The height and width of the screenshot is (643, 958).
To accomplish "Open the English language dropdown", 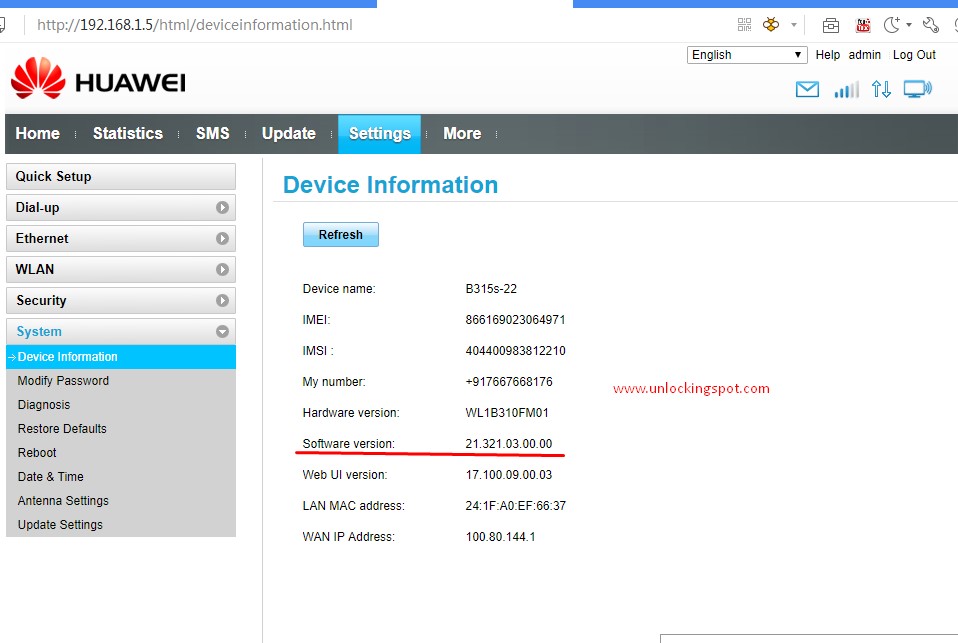I will [746, 54].
